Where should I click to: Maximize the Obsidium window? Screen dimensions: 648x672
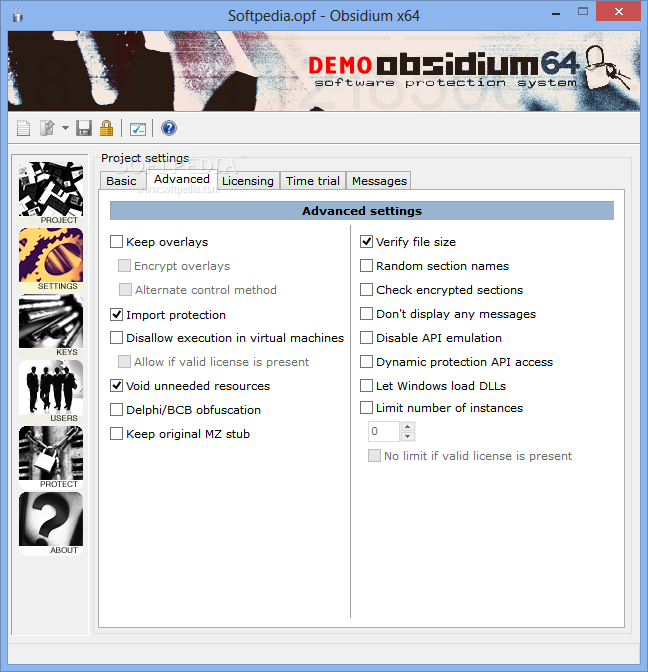click(583, 12)
